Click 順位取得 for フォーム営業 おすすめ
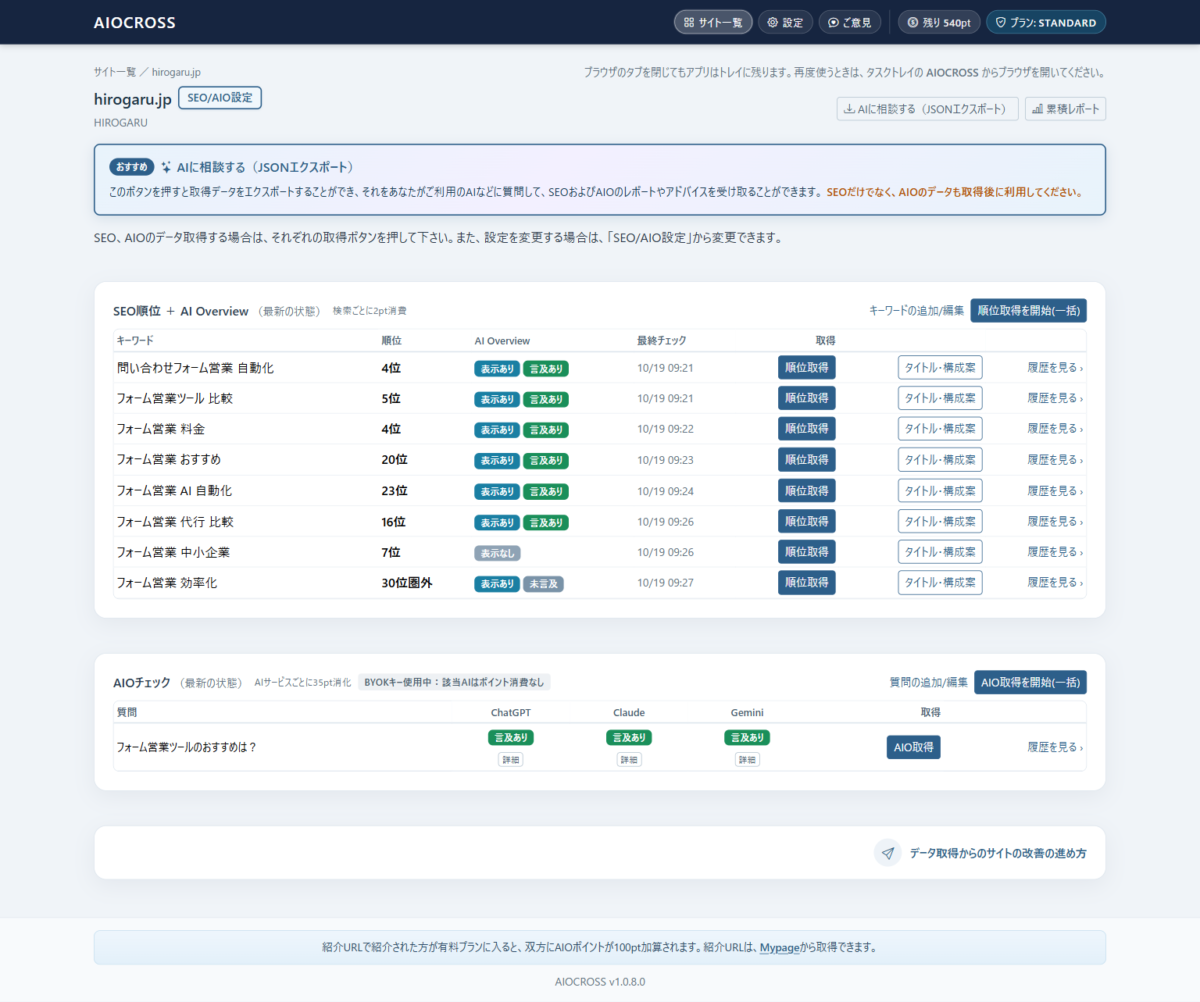 pyautogui.click(x=807, y=460)
